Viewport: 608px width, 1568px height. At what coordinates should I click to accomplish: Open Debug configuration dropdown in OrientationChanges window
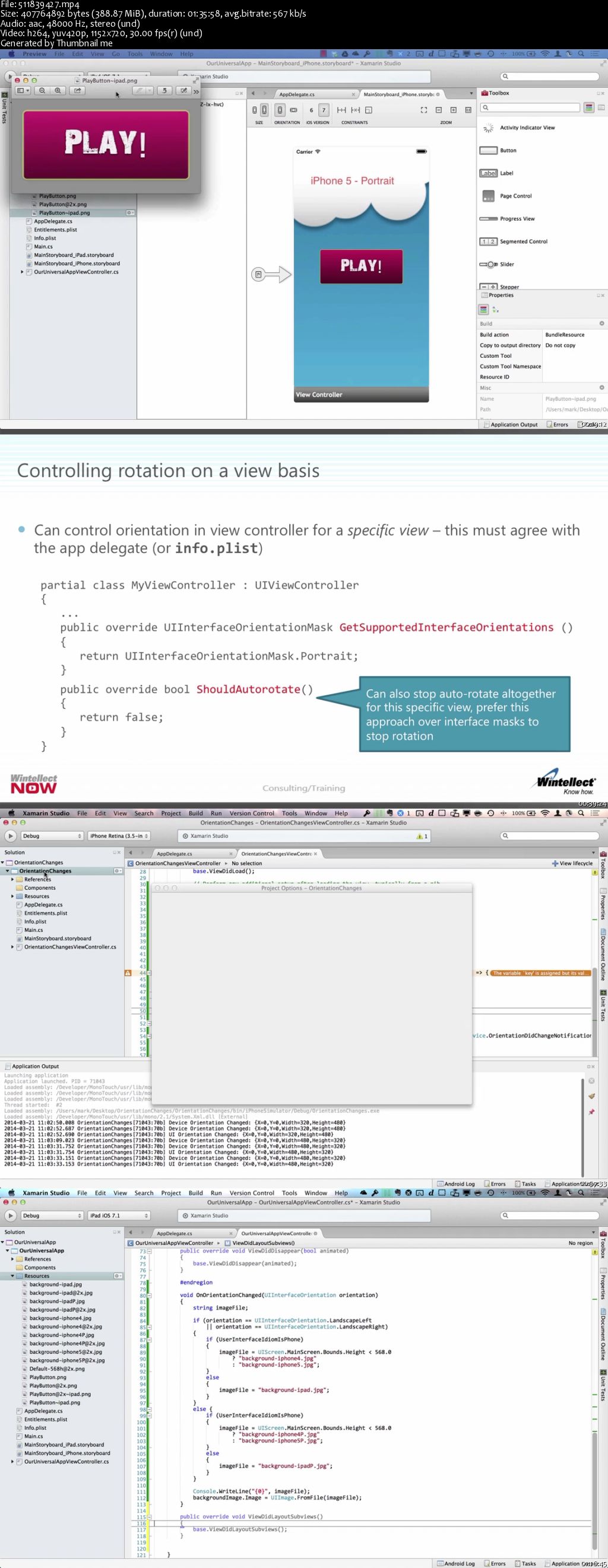52,836
